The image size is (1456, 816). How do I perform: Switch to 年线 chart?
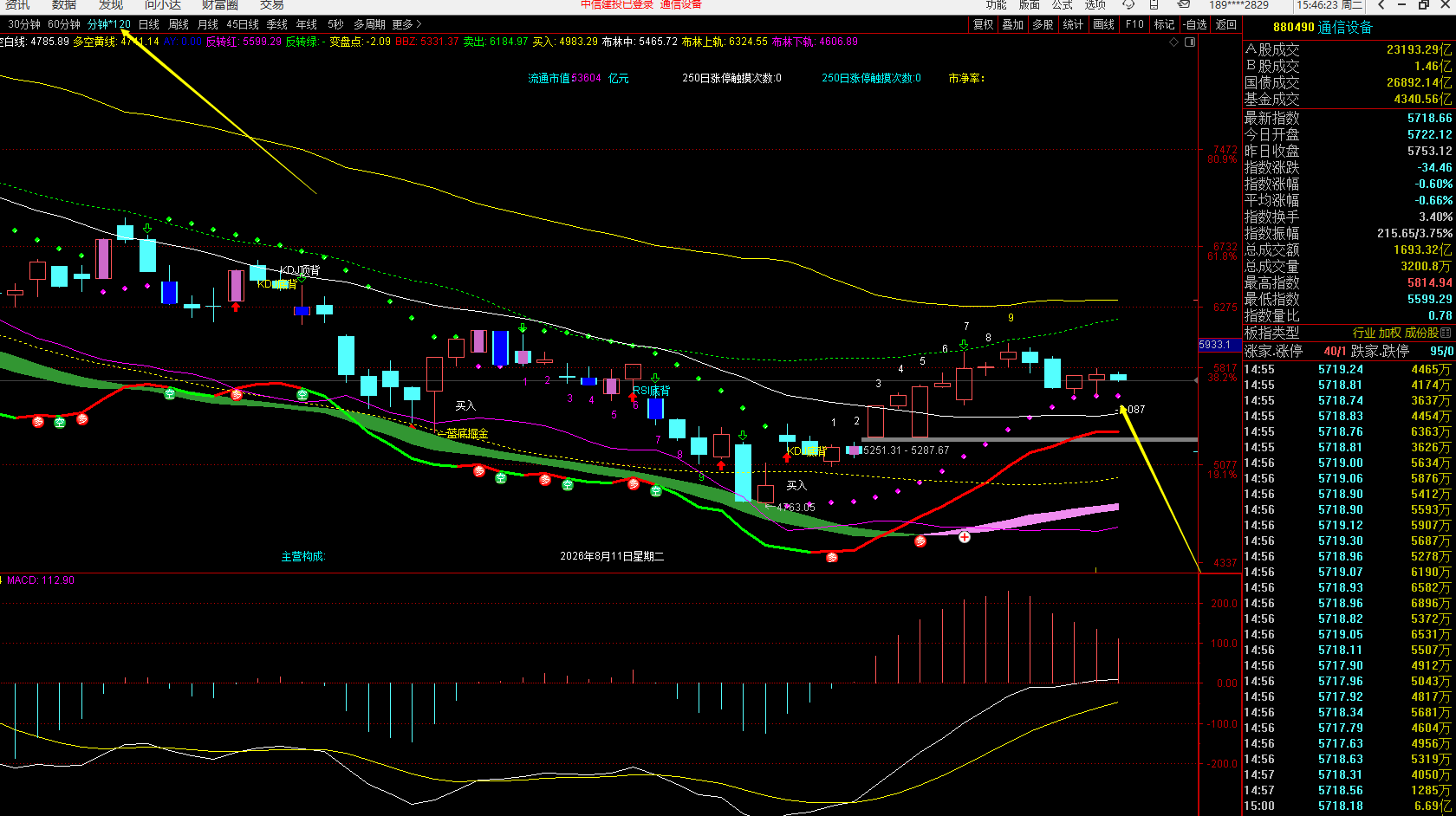(307, 24)
